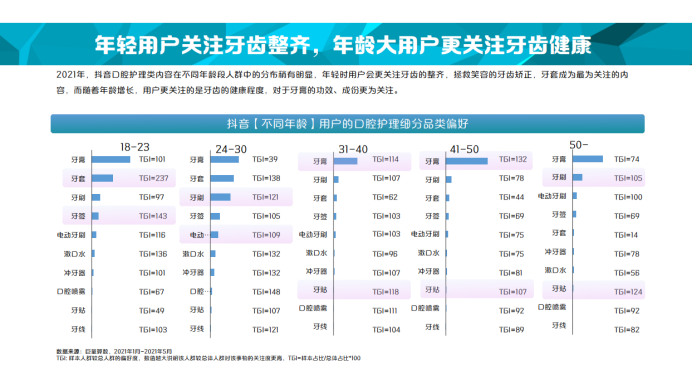Click the value TGI=111
The width and height of the screenshot is (693, 388).
(385, 311)
